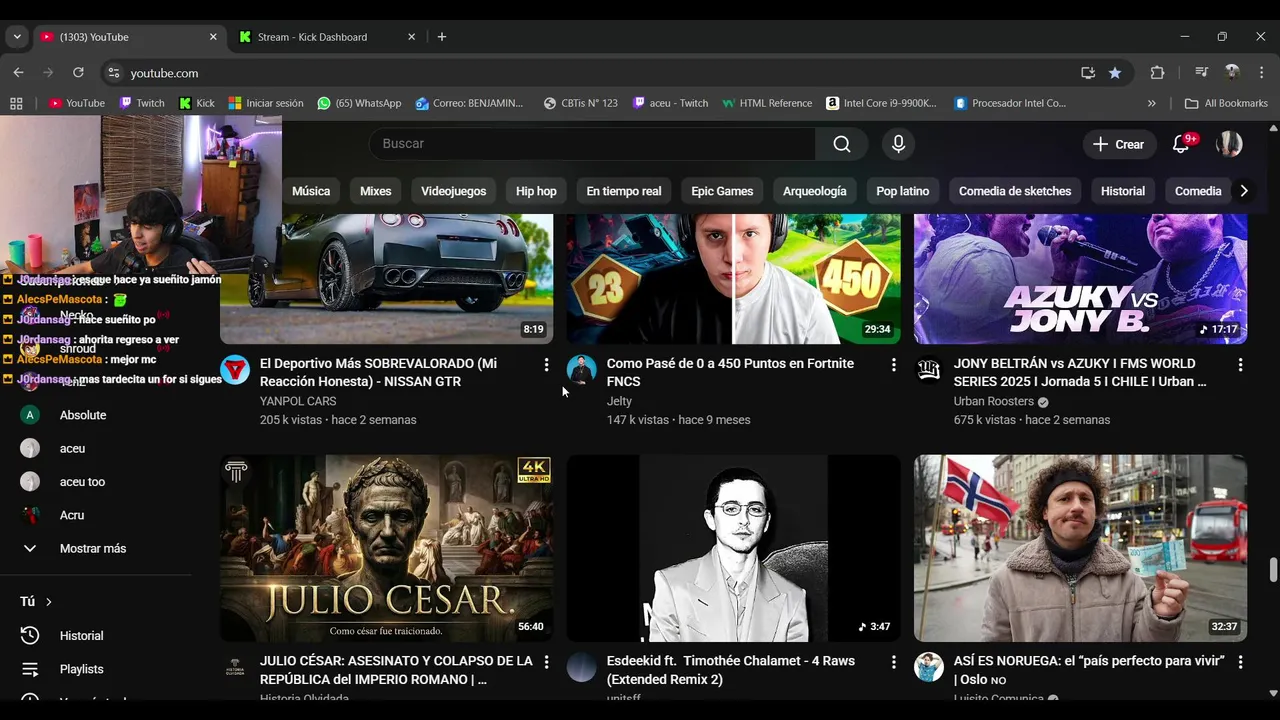The image size is (1280, 720).
Task: Open notifications bell
Action: [x=1181, y=144]
